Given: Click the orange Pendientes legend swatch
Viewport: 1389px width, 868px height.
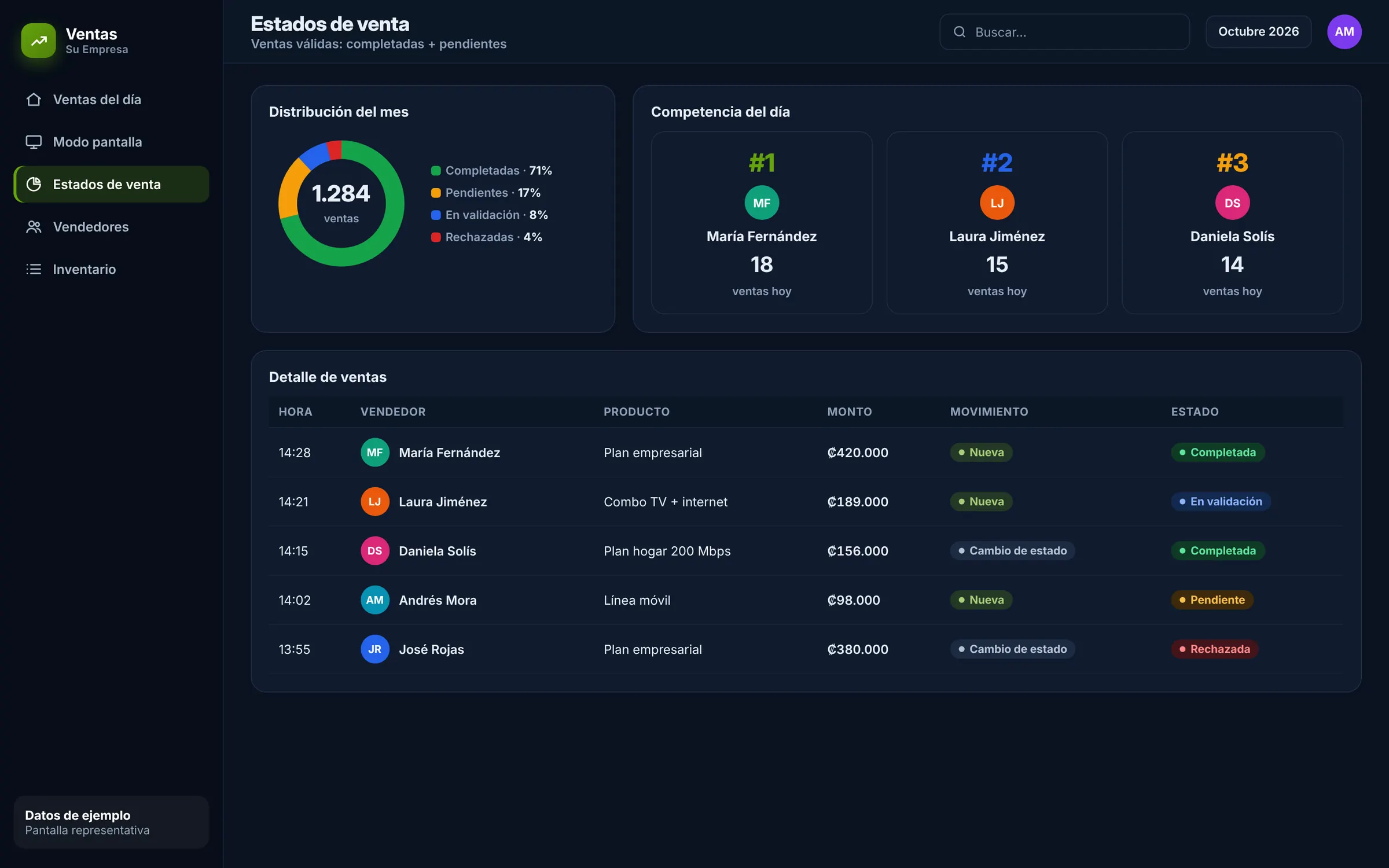Looking at the screenshot, I should coord(436,193).
